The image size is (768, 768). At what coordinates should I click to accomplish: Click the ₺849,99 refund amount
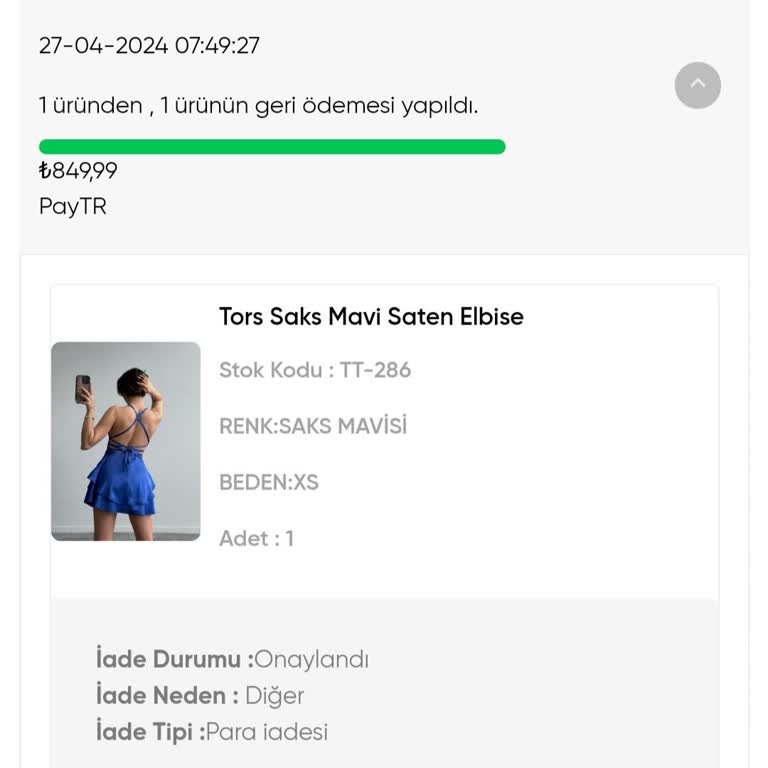tap(80, 171)
